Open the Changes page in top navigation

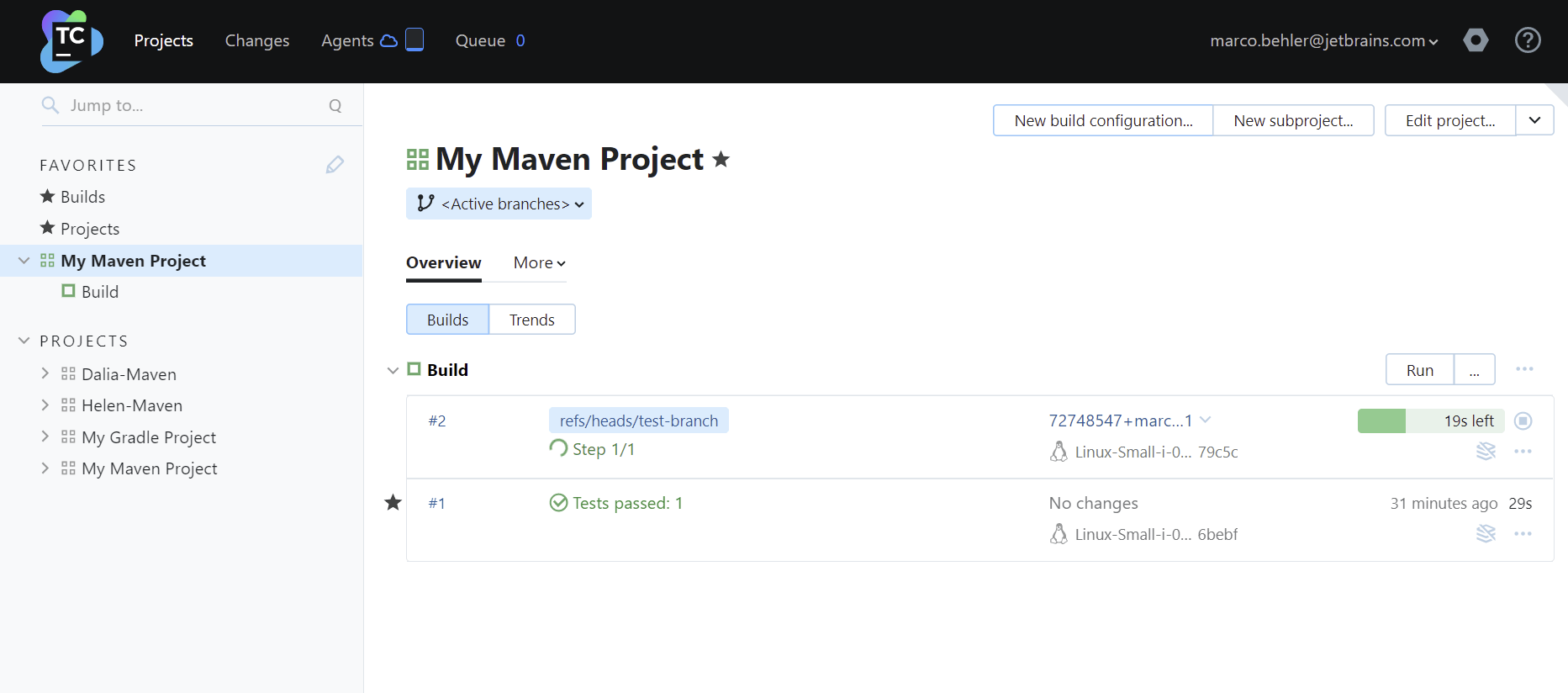[256, 40]
